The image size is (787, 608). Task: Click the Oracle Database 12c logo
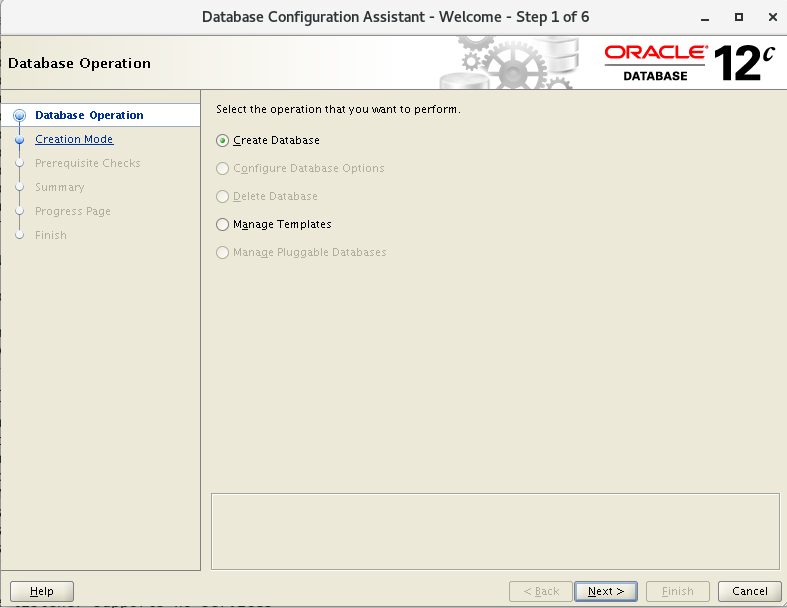click(x=689, y=63)
